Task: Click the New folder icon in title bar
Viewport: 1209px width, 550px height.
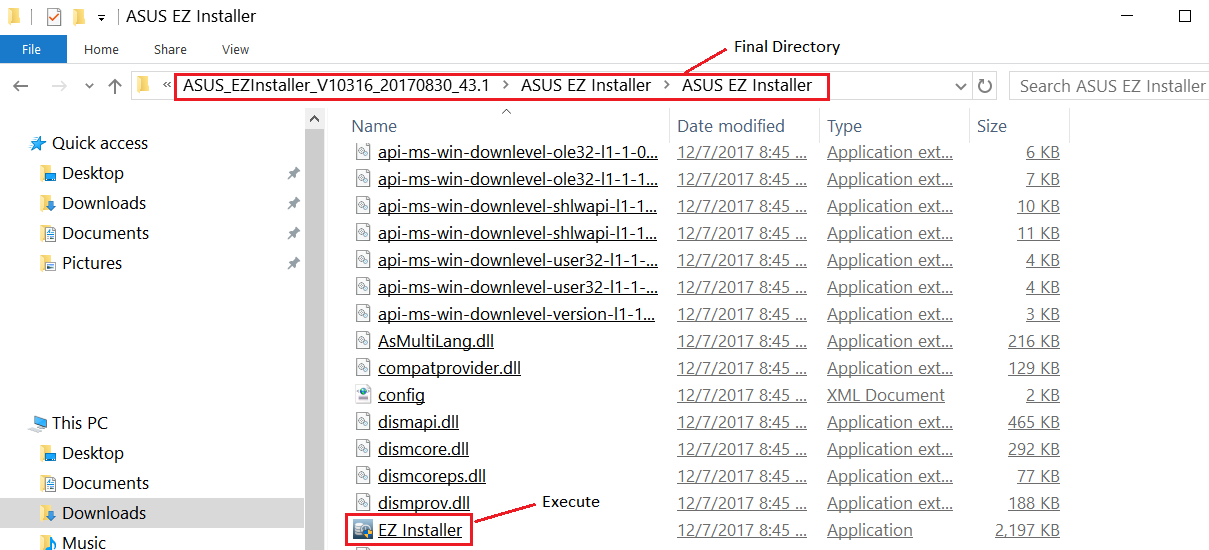Action: [x=79, y=16]
